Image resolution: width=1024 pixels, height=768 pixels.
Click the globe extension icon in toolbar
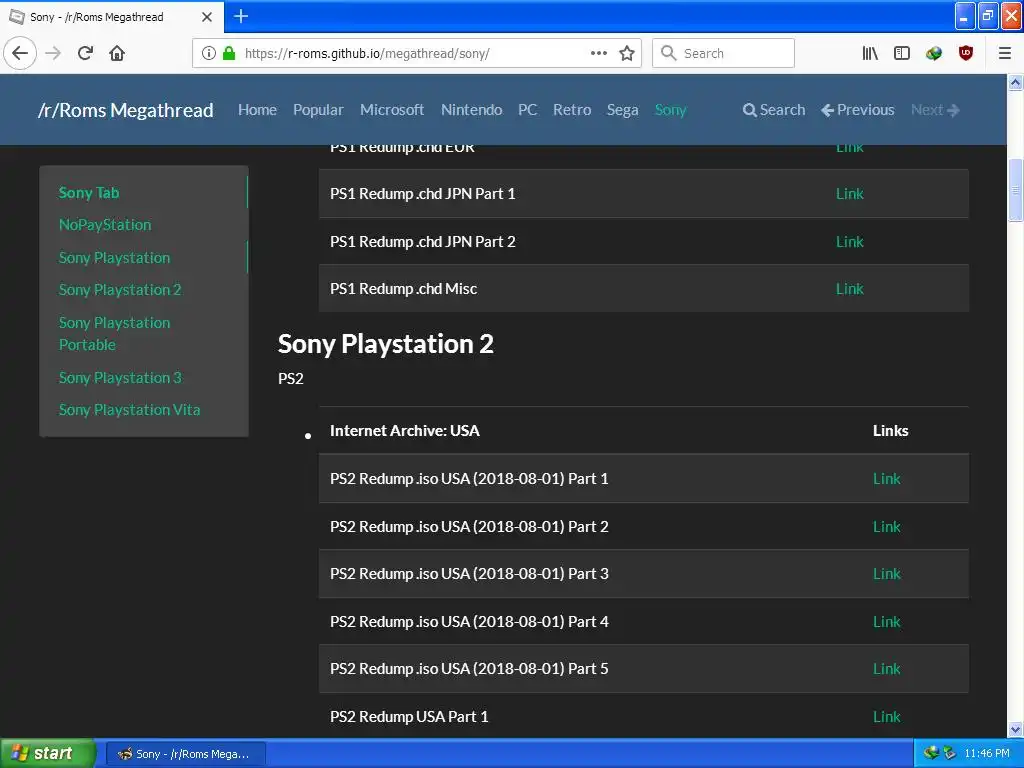[934, 53]
